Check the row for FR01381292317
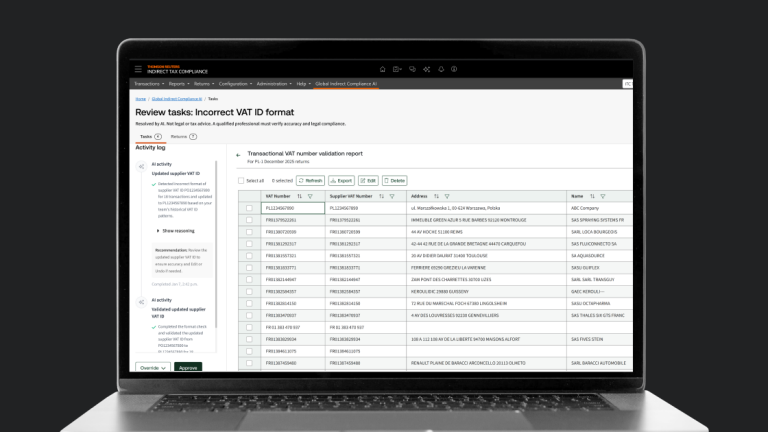Image resolution: width=768 pixels, height=432 pixels. (249, 244)
